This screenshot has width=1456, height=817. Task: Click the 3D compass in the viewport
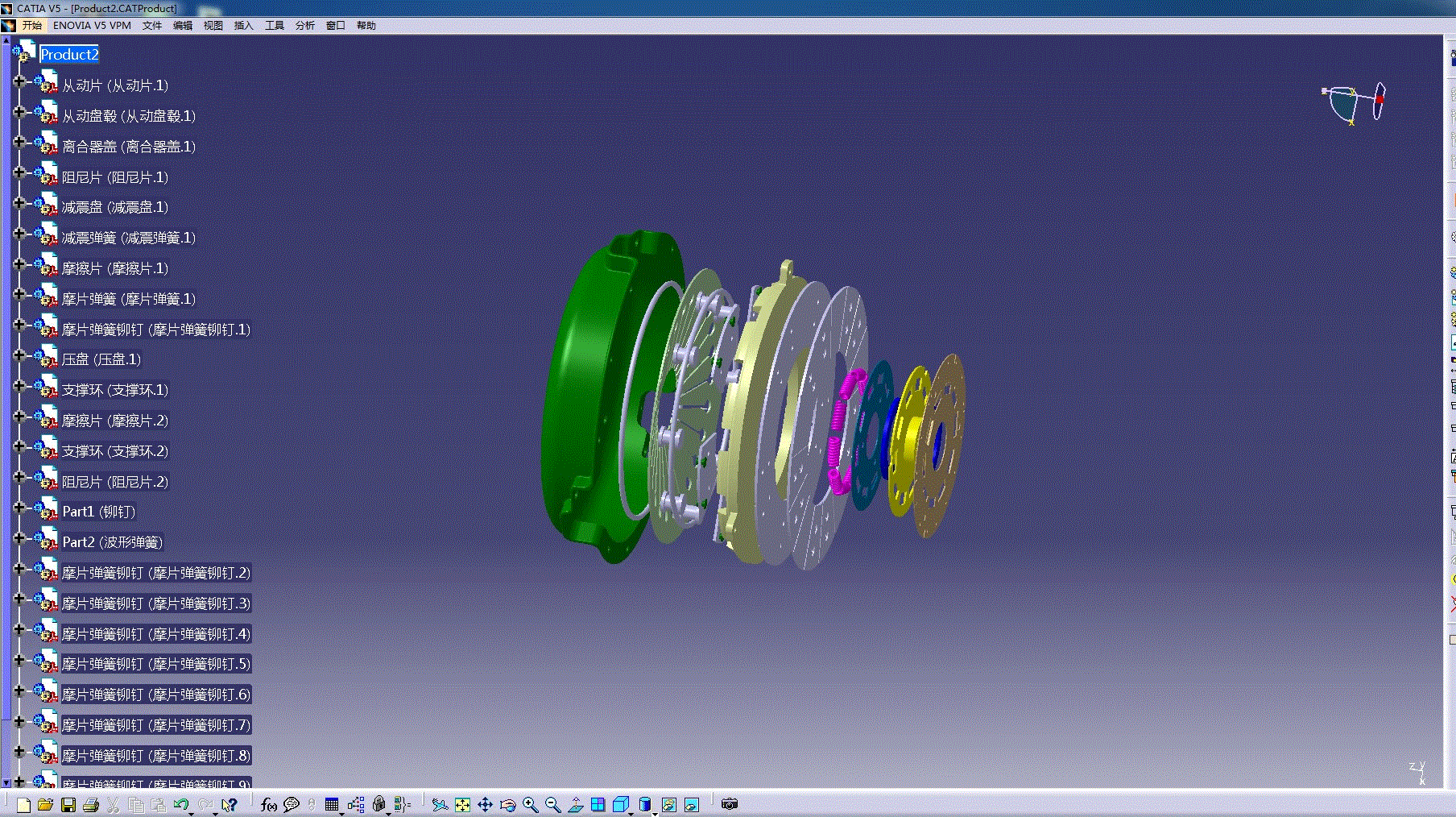click(x=1355, y=104)
